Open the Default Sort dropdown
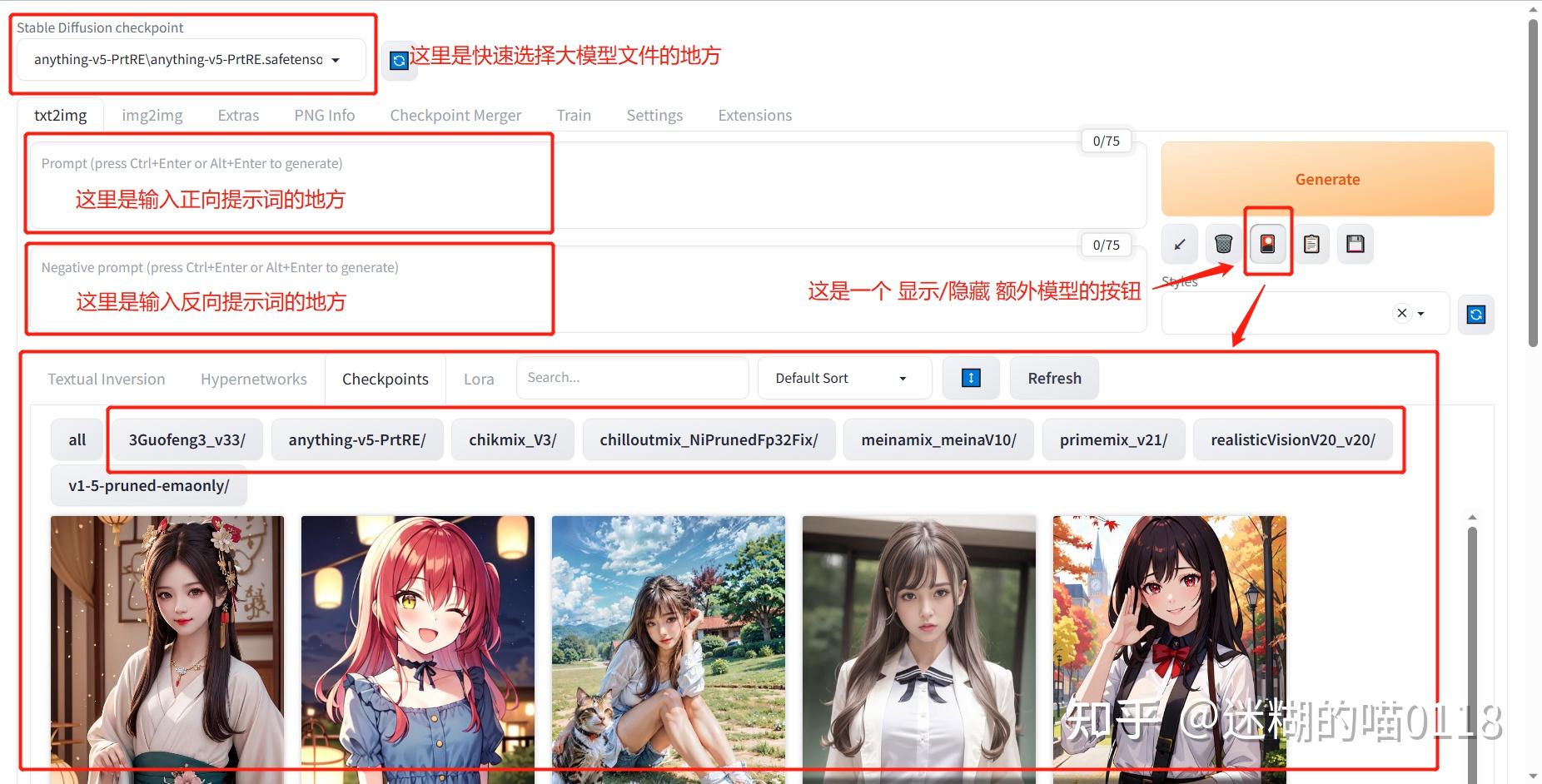Viewport: 1542px width, 784px height. [x=843, y=378]
